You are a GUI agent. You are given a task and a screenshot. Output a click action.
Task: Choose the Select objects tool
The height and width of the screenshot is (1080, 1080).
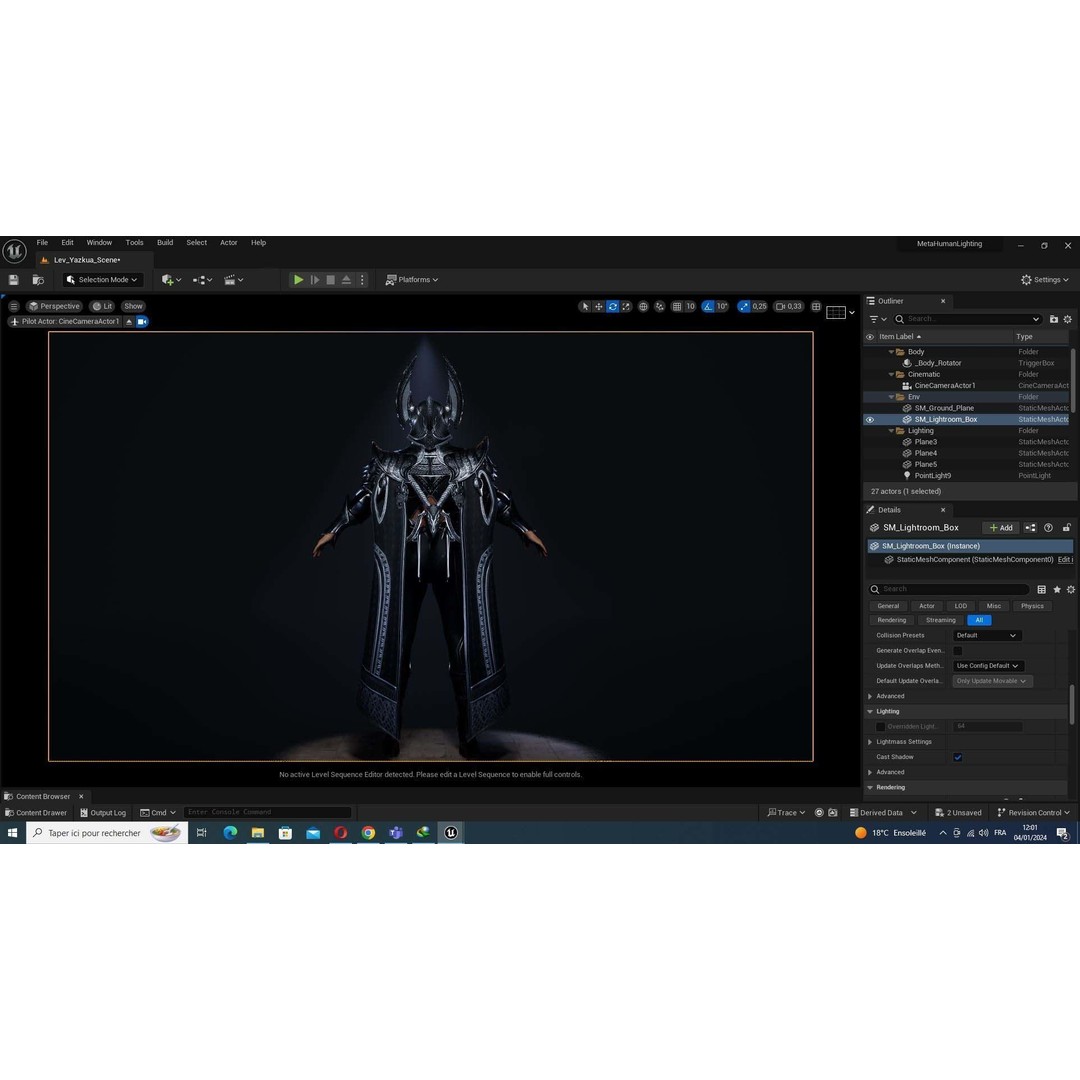point(585,307)
